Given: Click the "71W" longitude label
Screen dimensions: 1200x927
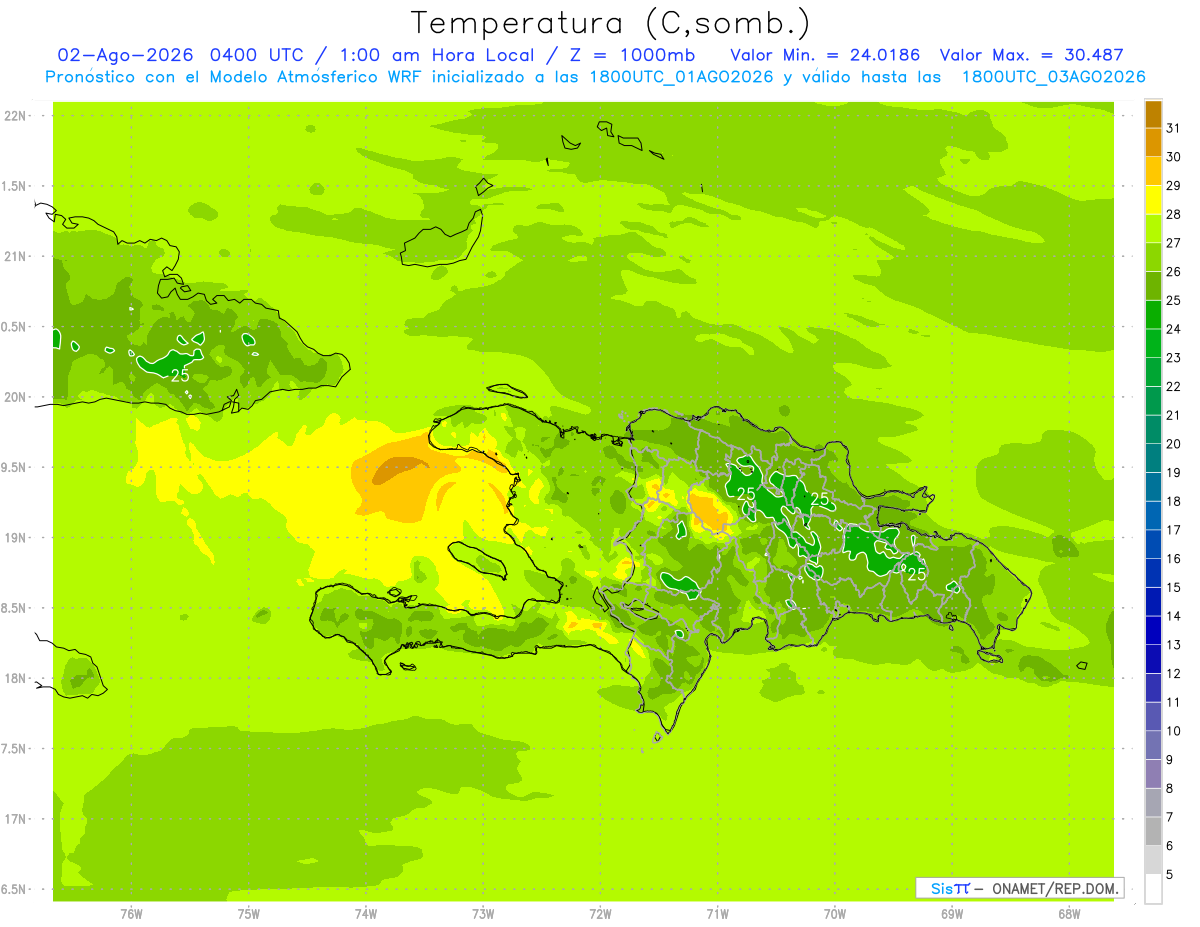Looking at the screenshot, I should point(717,914).
